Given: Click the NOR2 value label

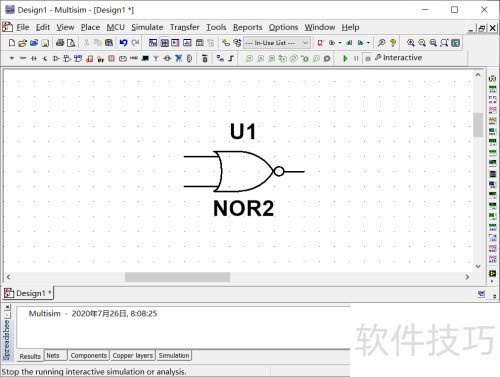Looking at the screenshot, I should pos(244,208).
